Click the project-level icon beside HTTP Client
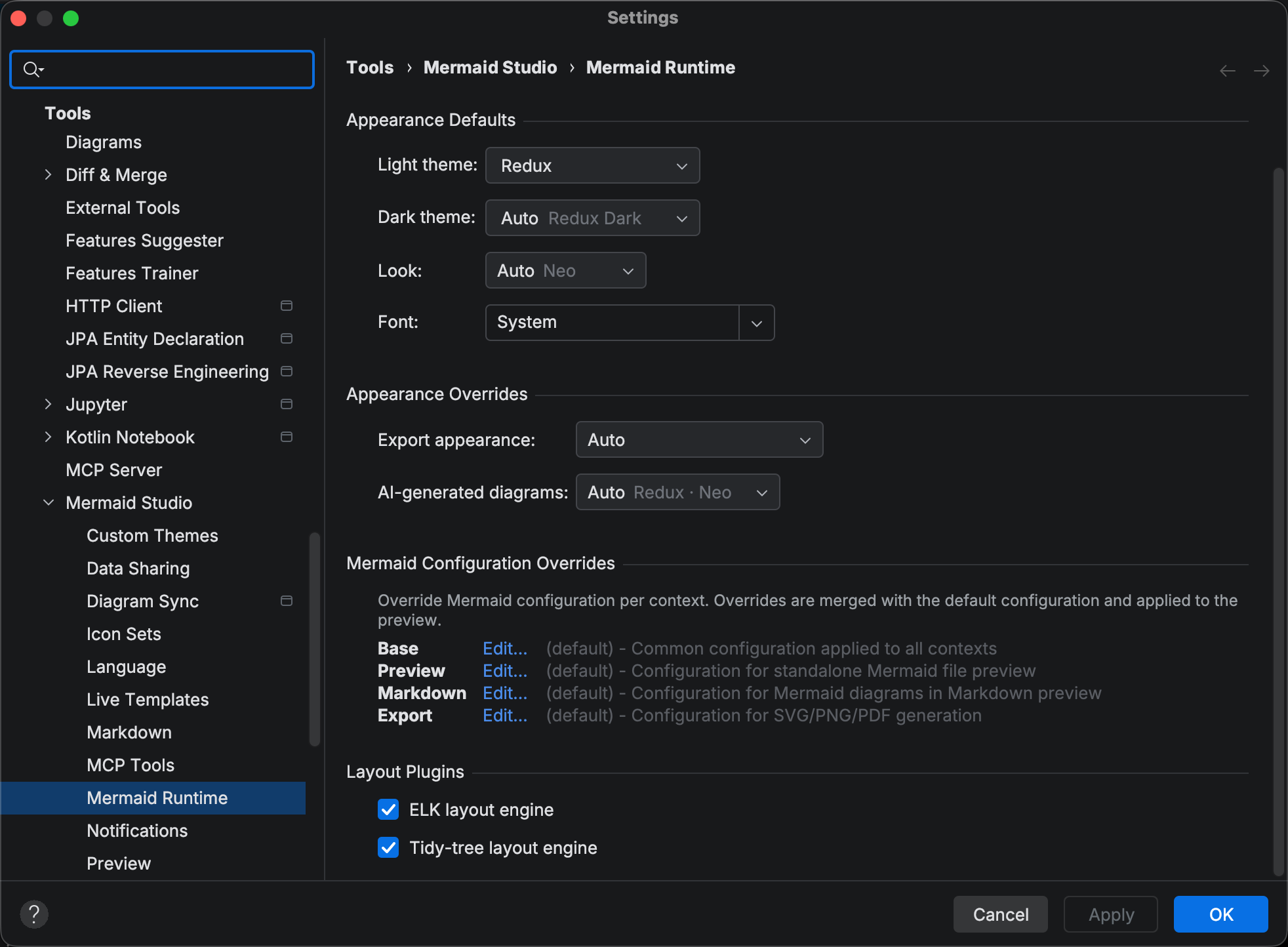 coord(287,306)
